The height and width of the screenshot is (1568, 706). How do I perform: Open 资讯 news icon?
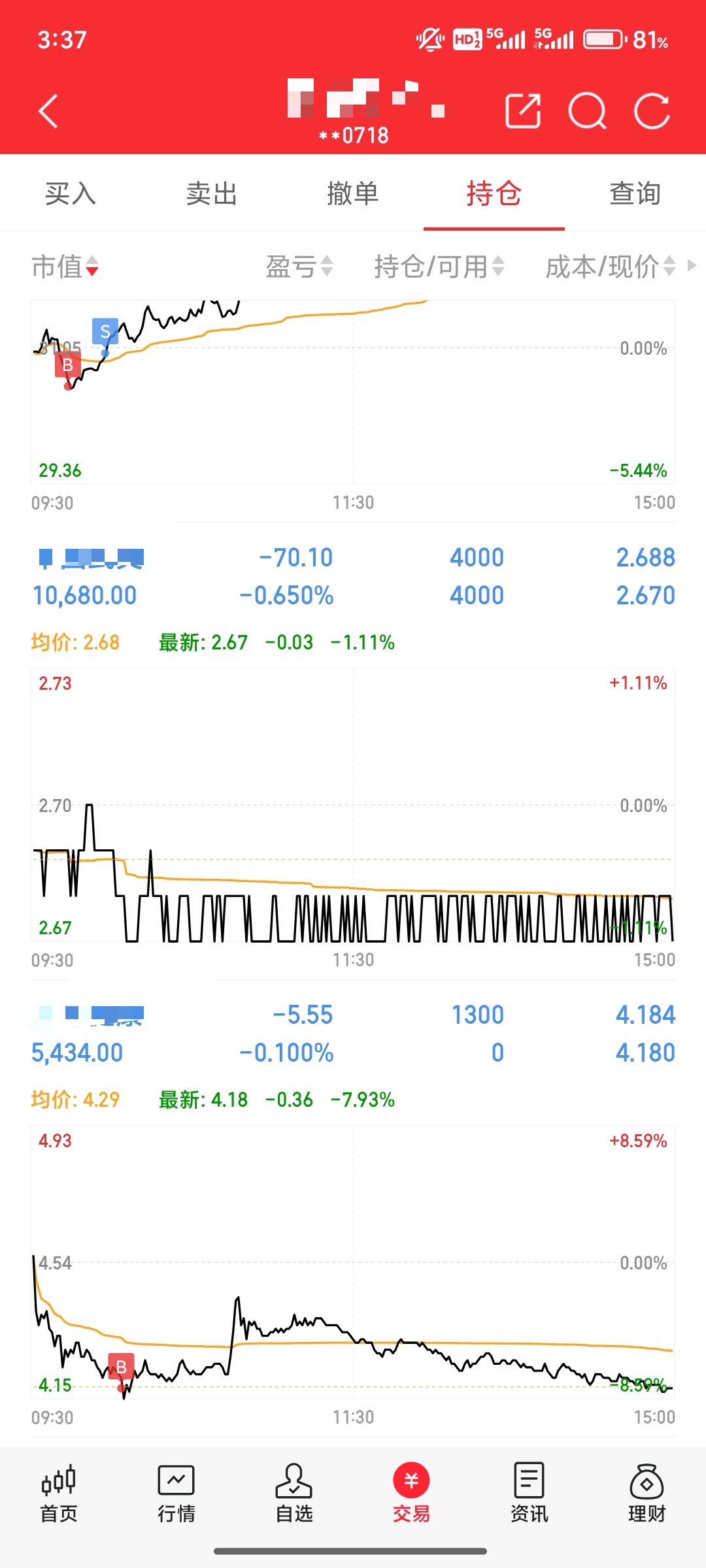click(529, 1495)
